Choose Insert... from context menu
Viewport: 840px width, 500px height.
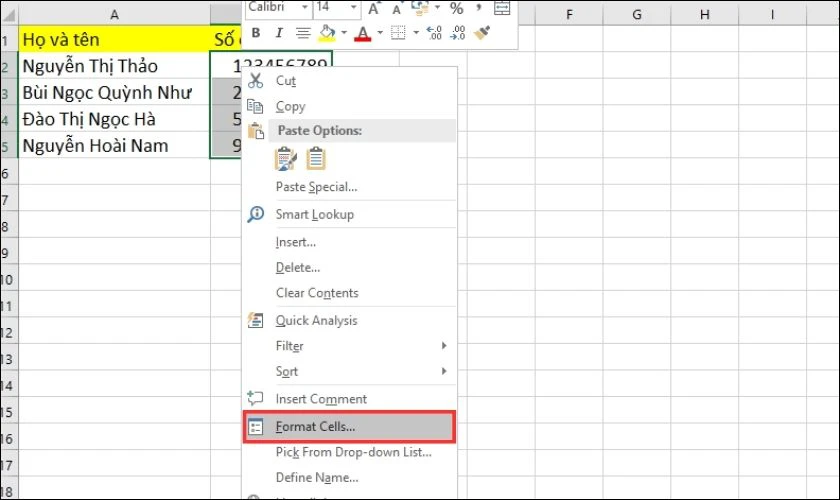350,242
